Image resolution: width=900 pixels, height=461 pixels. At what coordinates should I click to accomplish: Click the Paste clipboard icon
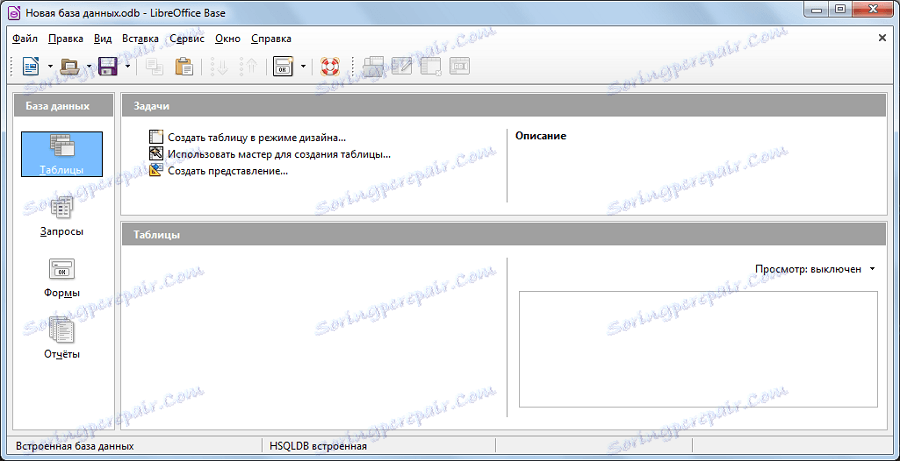click(x=183, y=67)
